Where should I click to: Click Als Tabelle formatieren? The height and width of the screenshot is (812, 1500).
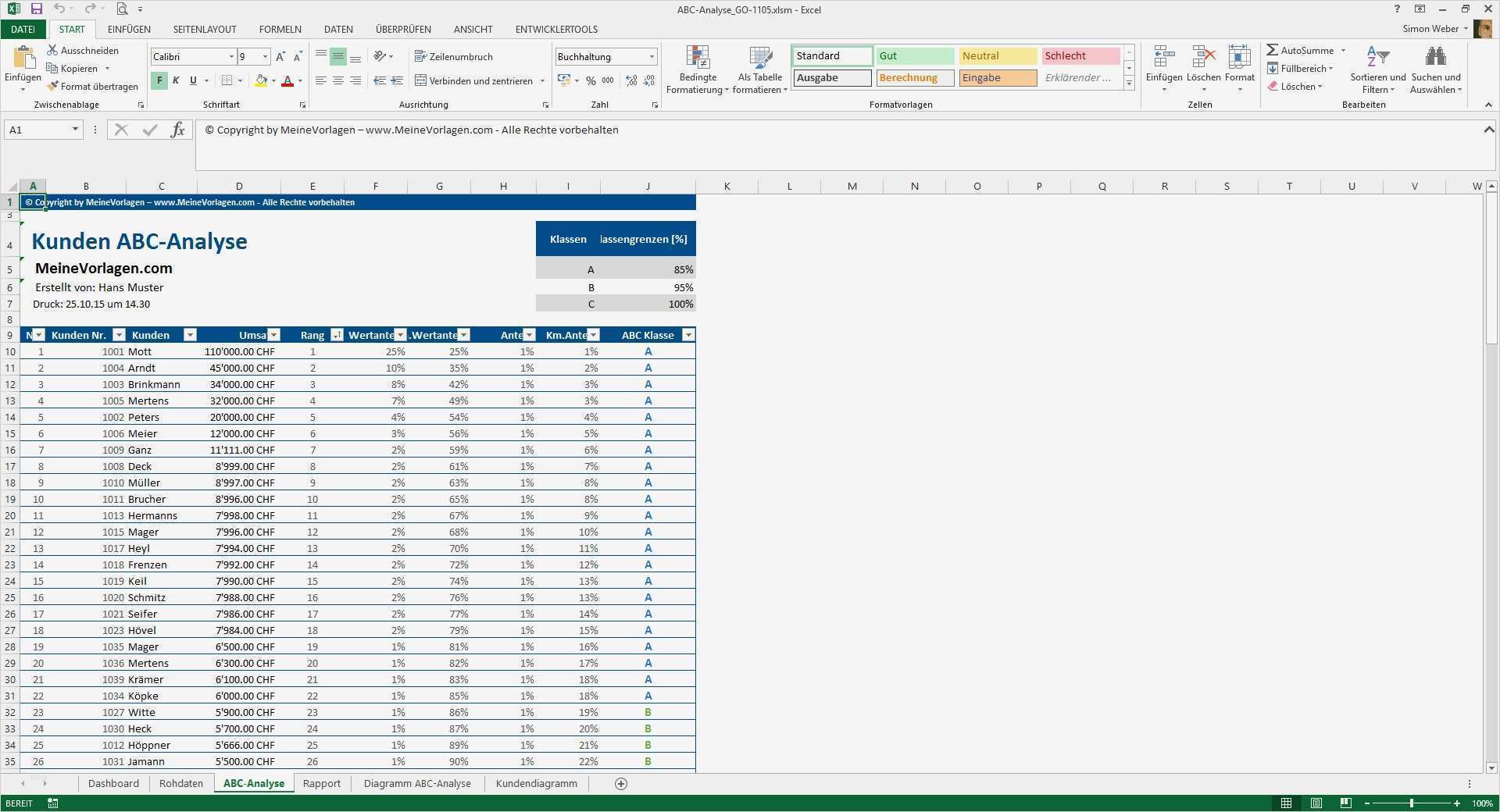[759, 69]
